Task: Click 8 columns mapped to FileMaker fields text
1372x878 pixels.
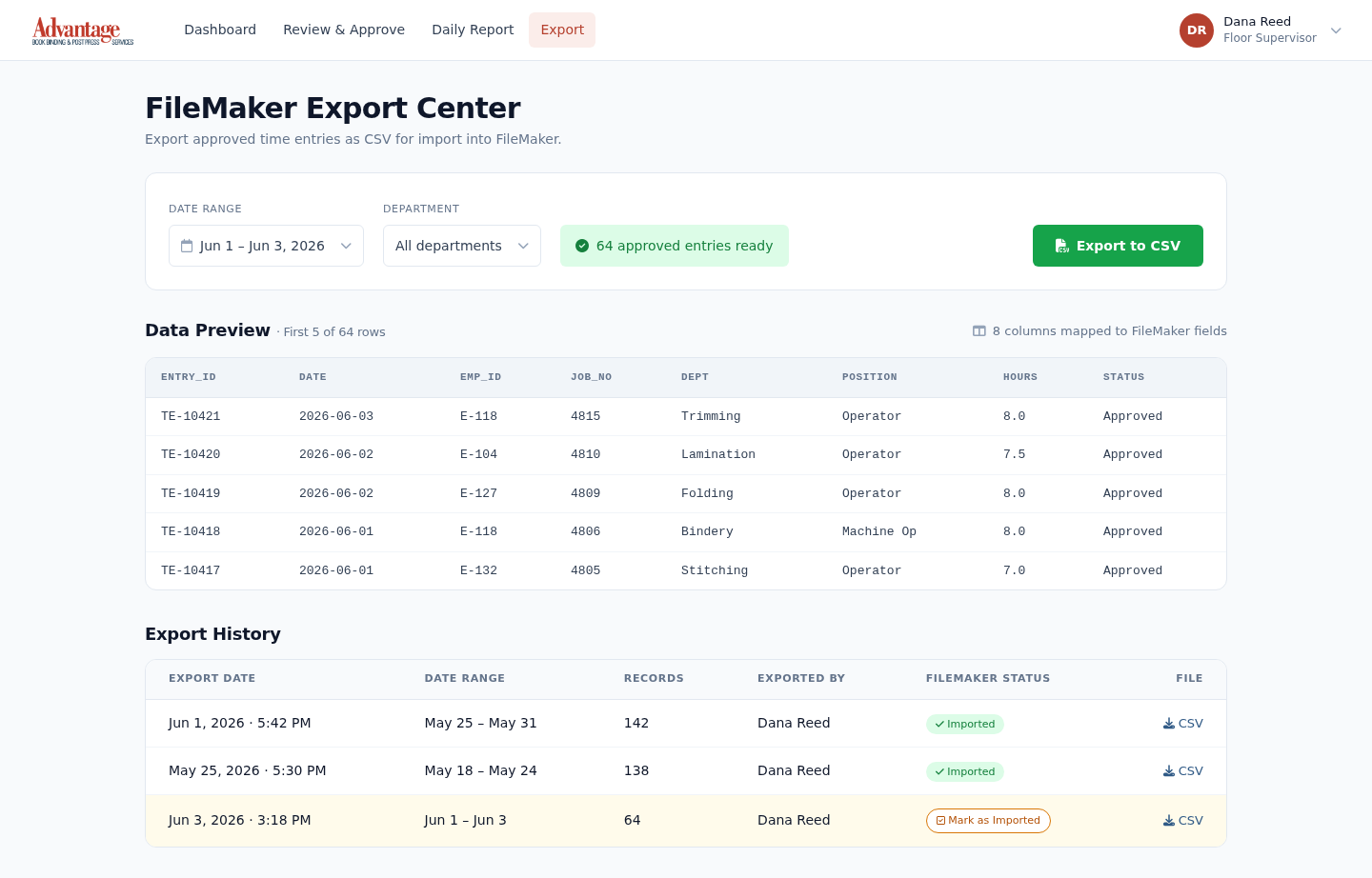Action: point(1109,331)
